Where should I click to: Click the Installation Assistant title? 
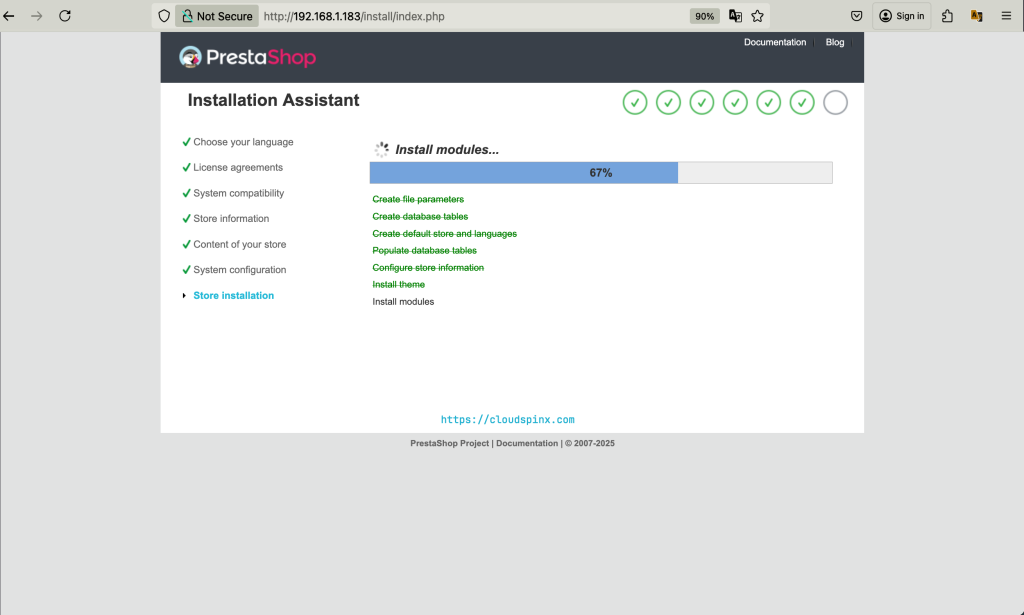tap(273, 100)
